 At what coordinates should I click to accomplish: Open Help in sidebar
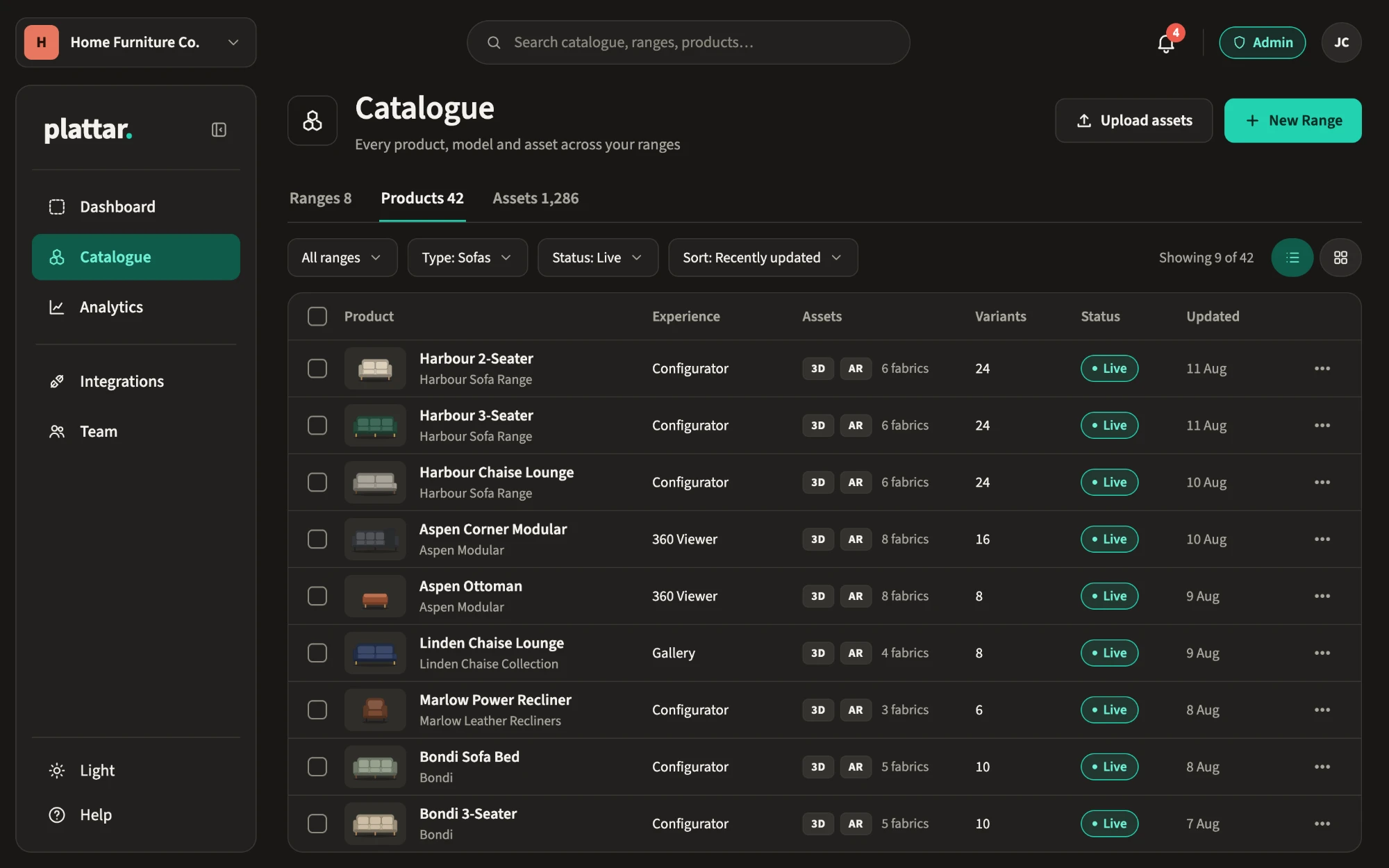pyautogui.click(x=136, y=815)
